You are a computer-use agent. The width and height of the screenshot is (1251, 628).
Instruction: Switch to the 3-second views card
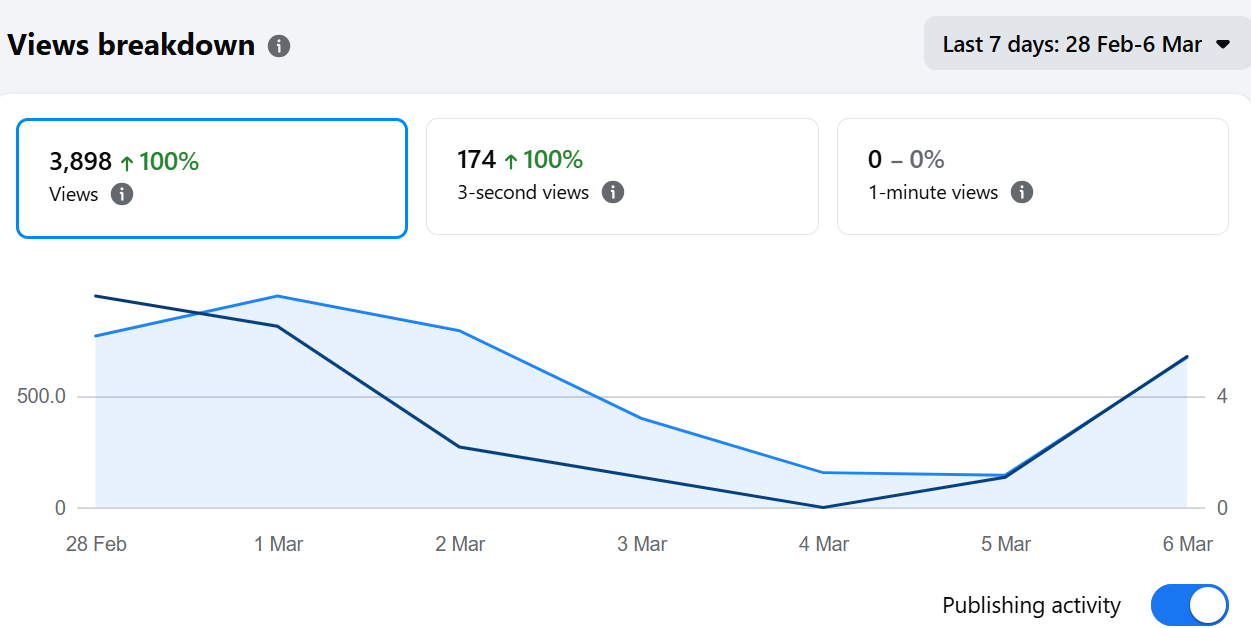(622, 176)
